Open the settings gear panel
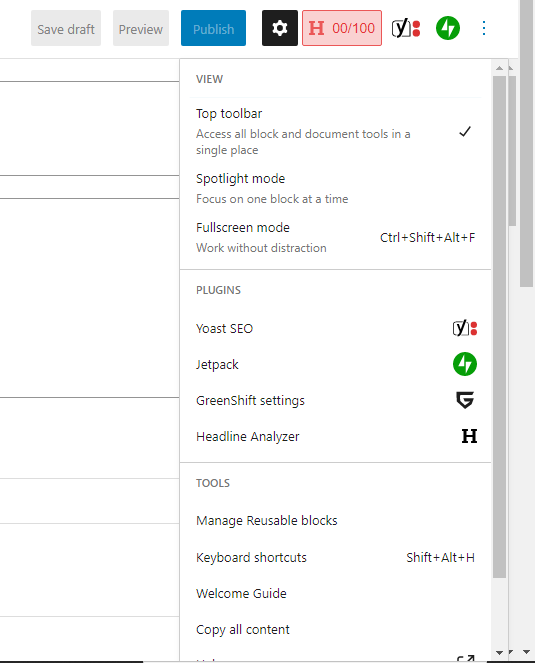Image resolution: width=535 pixels, height=663 pixels. 280,28
